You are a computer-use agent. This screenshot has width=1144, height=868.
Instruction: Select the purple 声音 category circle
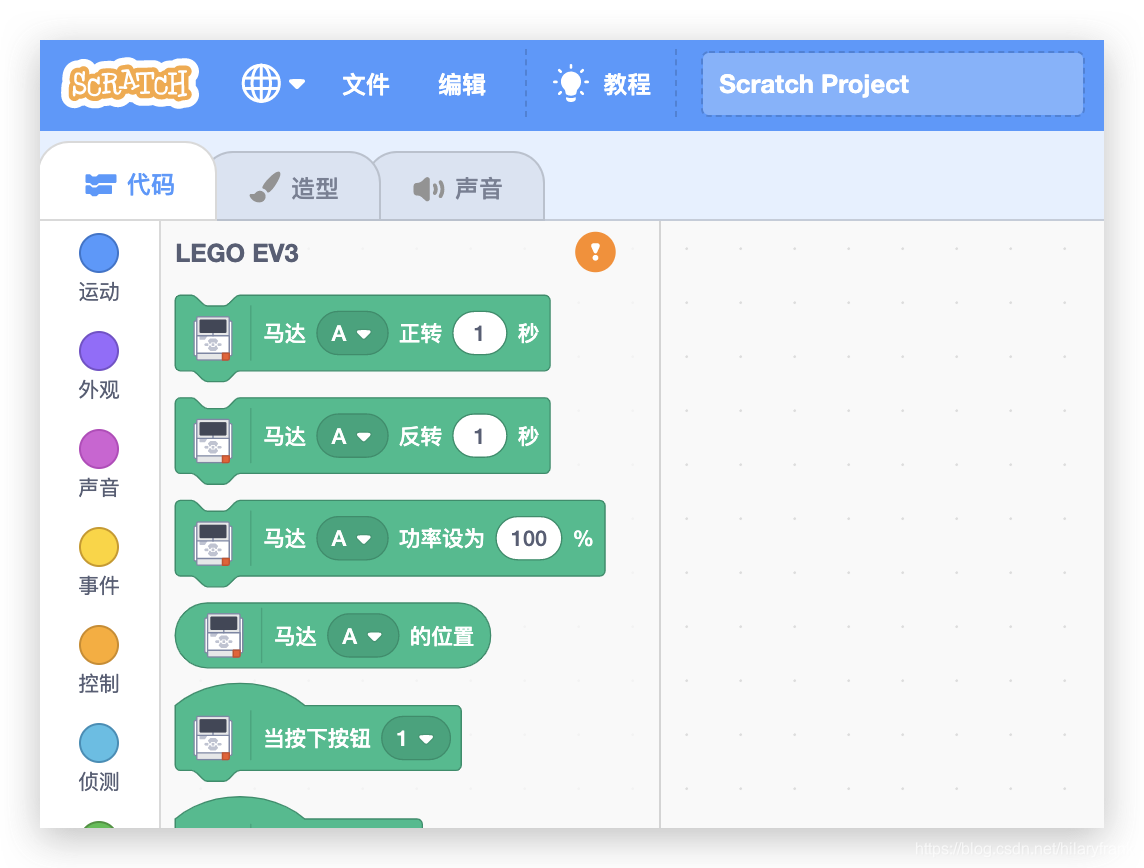pos(98,449)
